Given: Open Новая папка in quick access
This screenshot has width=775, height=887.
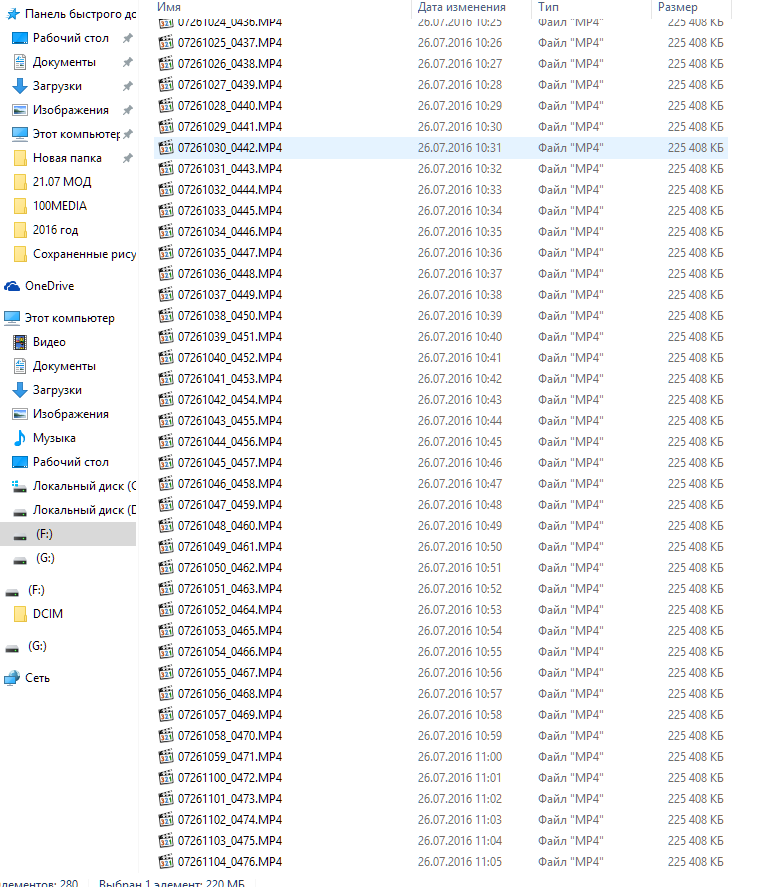Looking at the screenshot, I should 67,158.
